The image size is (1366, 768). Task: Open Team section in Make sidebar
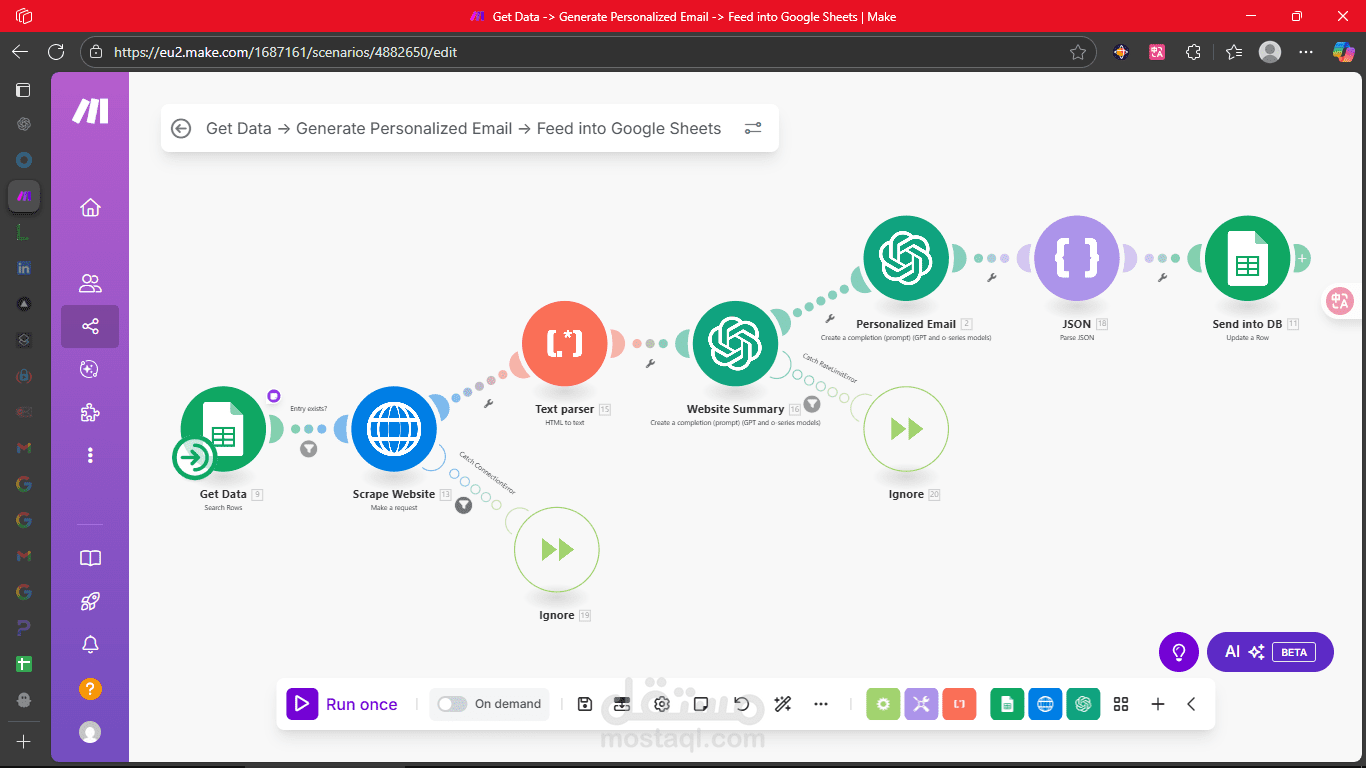90,283
